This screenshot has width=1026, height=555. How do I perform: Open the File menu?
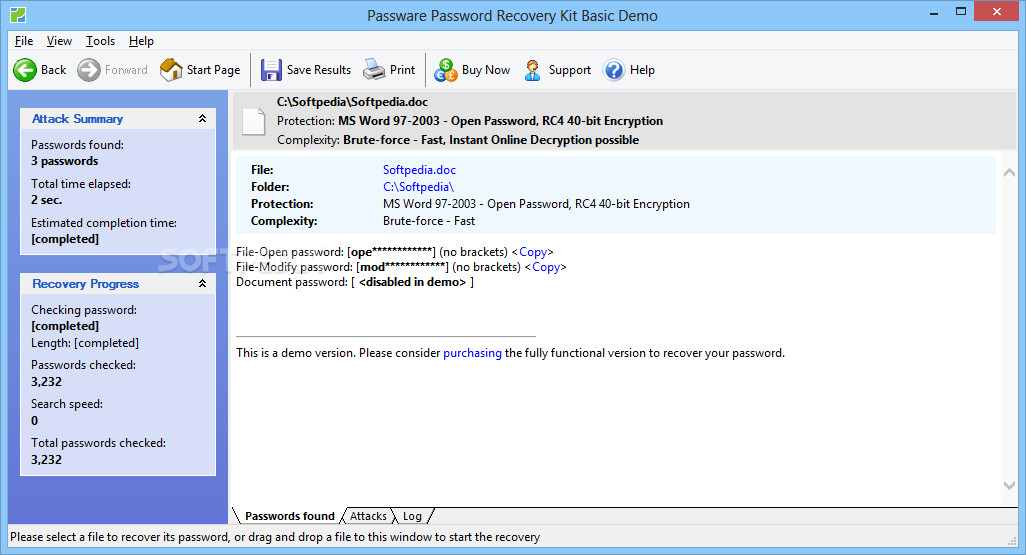point(24,41)
